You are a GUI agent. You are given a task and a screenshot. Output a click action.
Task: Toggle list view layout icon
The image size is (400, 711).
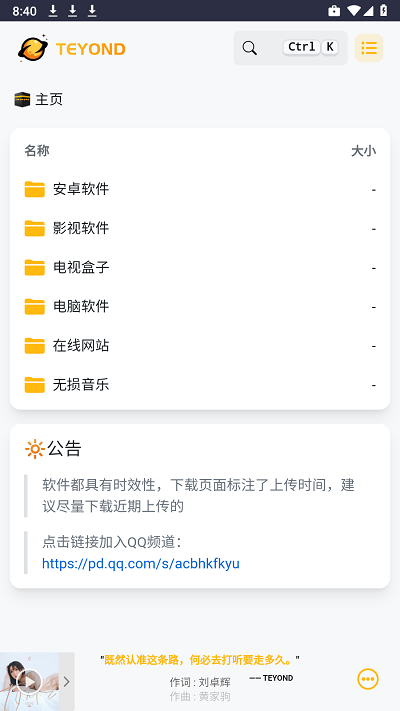pos(369,48)
